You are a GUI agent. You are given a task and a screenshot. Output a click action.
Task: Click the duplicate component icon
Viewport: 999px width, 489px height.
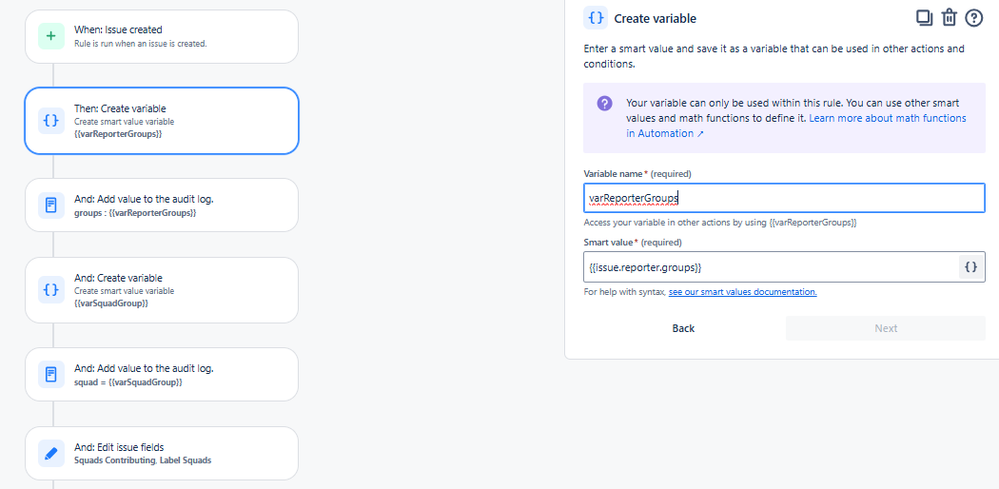click(924, 18)
